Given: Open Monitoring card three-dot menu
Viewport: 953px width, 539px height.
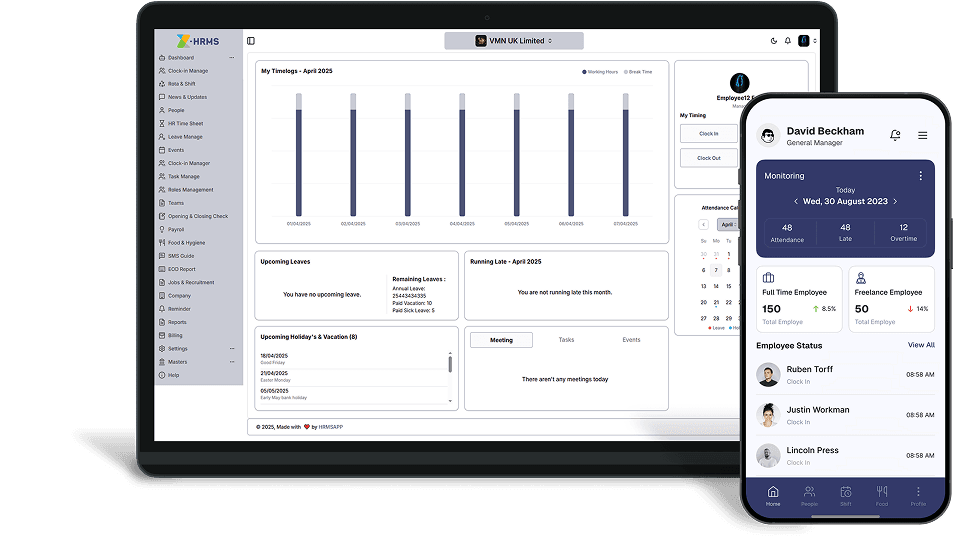Looking at the screenshot, I should 920,176.
